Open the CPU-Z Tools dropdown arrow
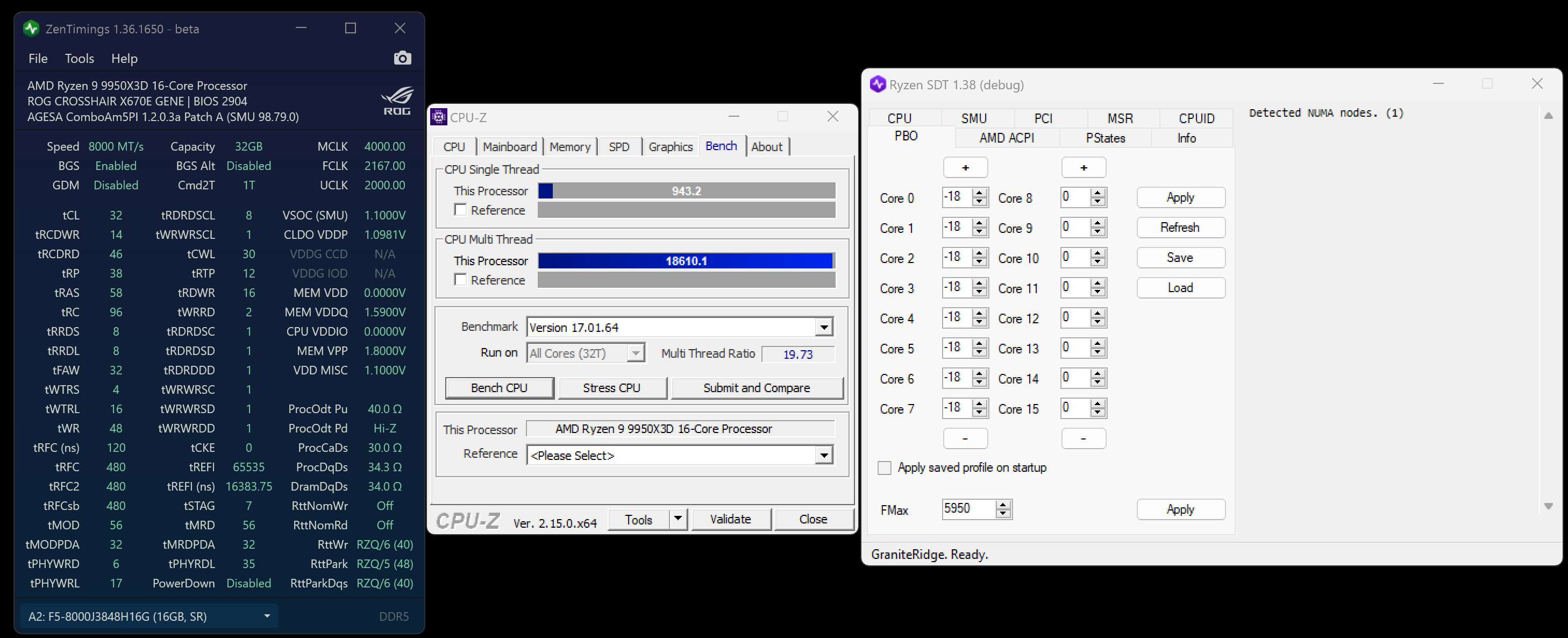The width and height of the screenshot is (1568, 638). [x=678, y=519]
